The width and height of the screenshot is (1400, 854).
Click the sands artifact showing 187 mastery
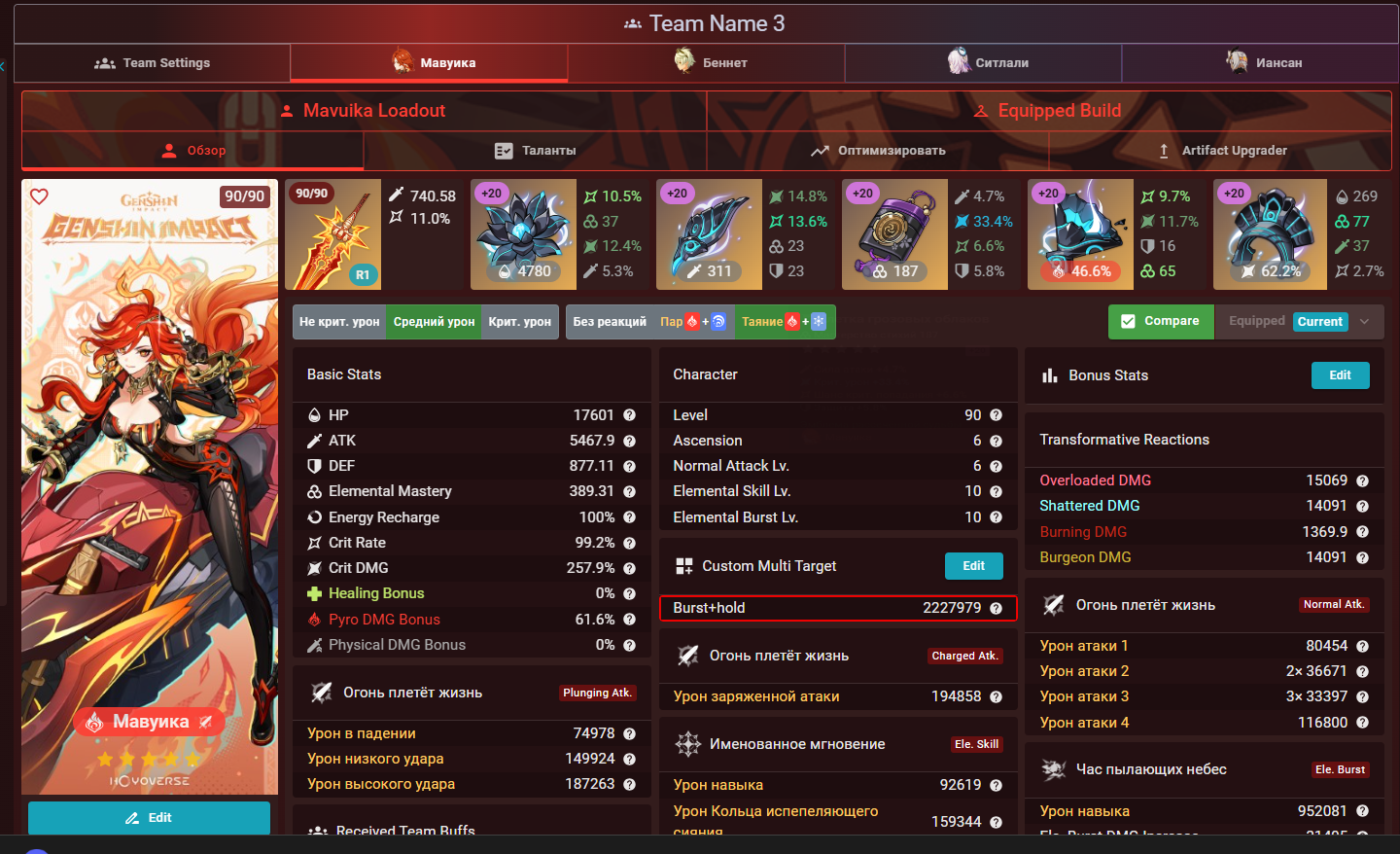click(894, 234)
